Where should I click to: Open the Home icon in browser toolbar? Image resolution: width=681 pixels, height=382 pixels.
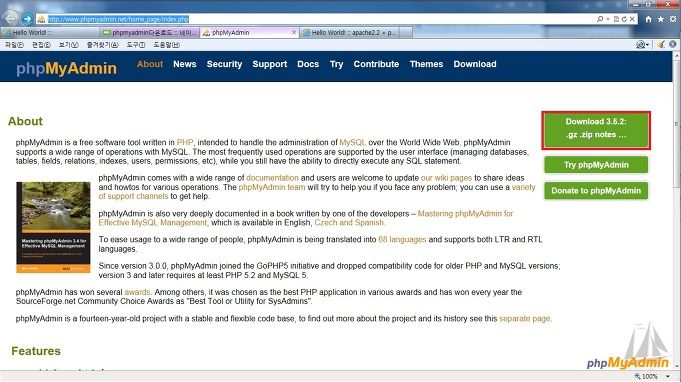[648, 19]
